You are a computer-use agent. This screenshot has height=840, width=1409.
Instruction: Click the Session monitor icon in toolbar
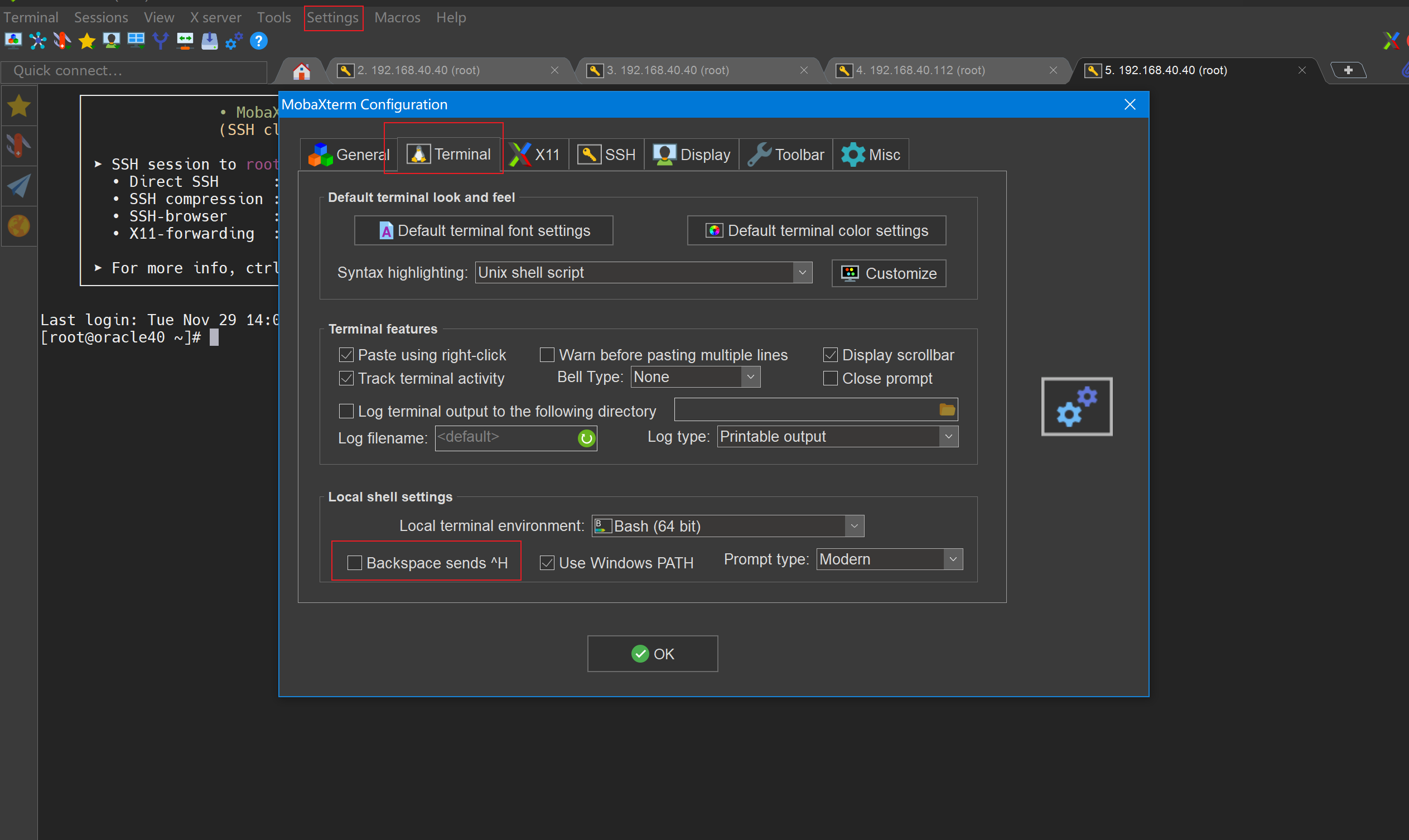point(13,41)
